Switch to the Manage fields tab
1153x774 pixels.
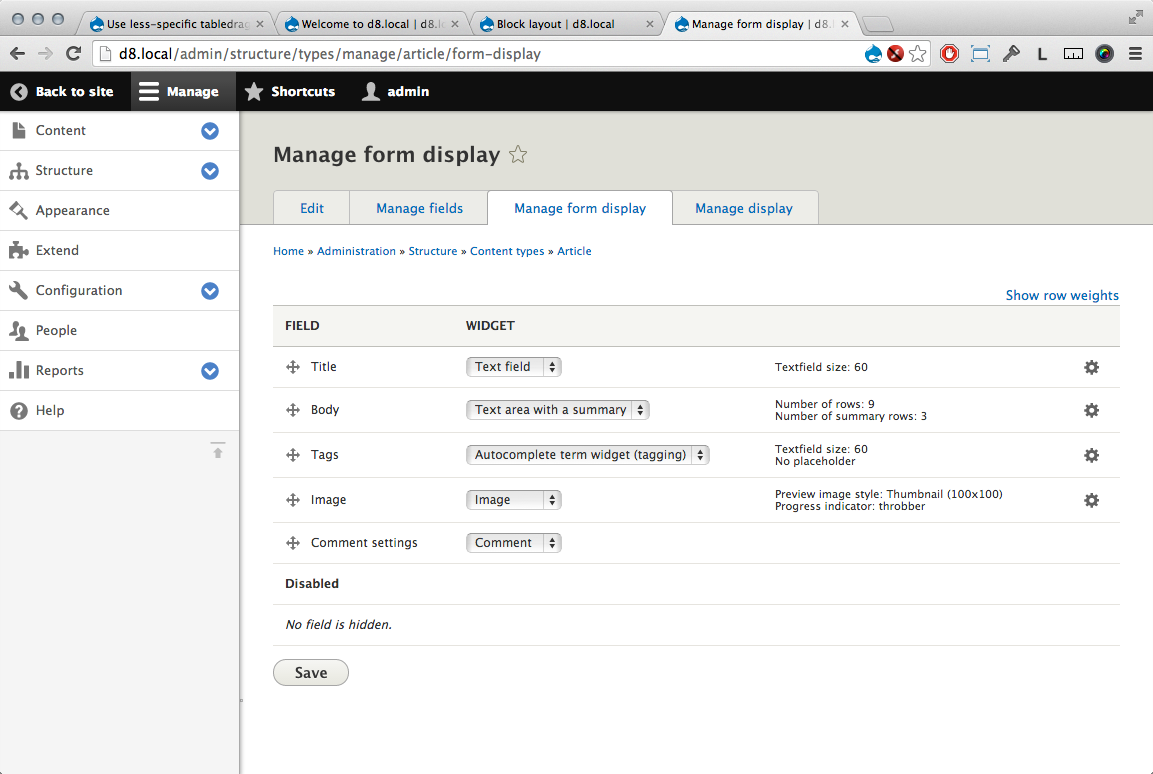418,208
